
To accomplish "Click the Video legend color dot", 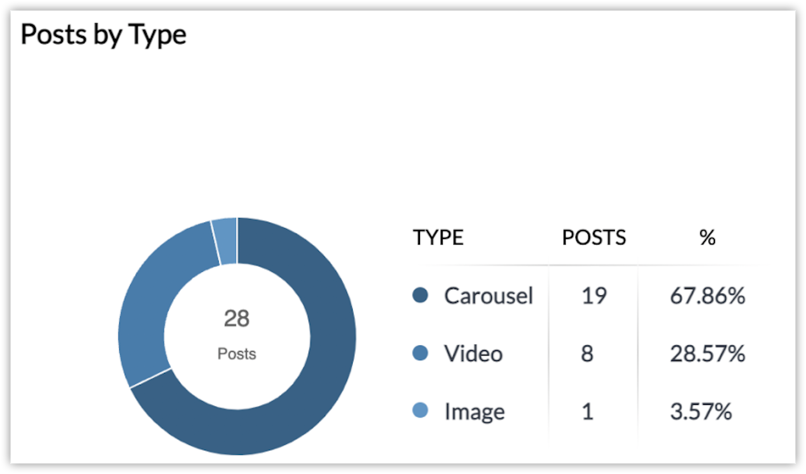I will click(420, 353).
